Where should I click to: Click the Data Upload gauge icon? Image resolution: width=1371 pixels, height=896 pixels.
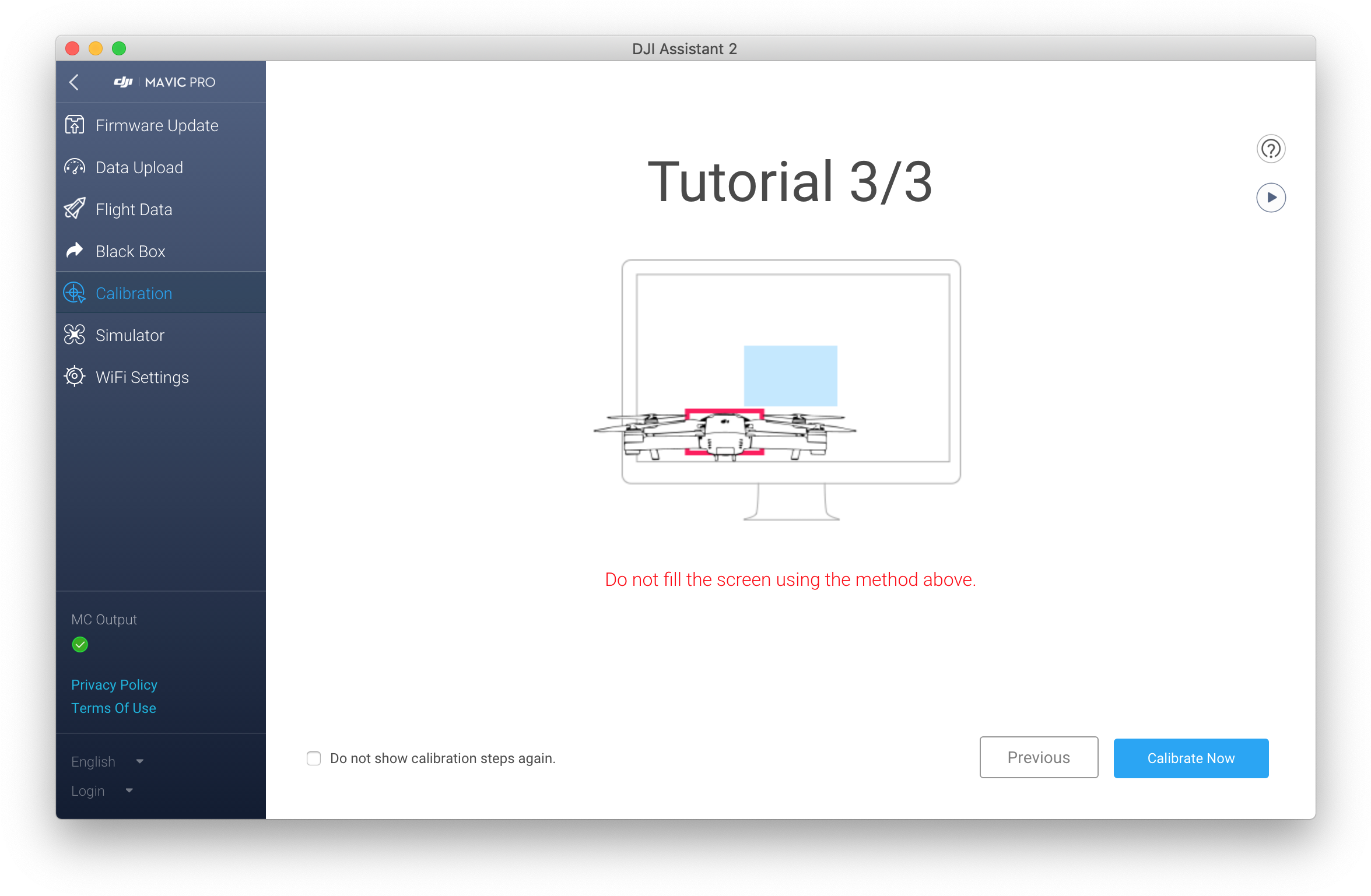click(75, 167)
